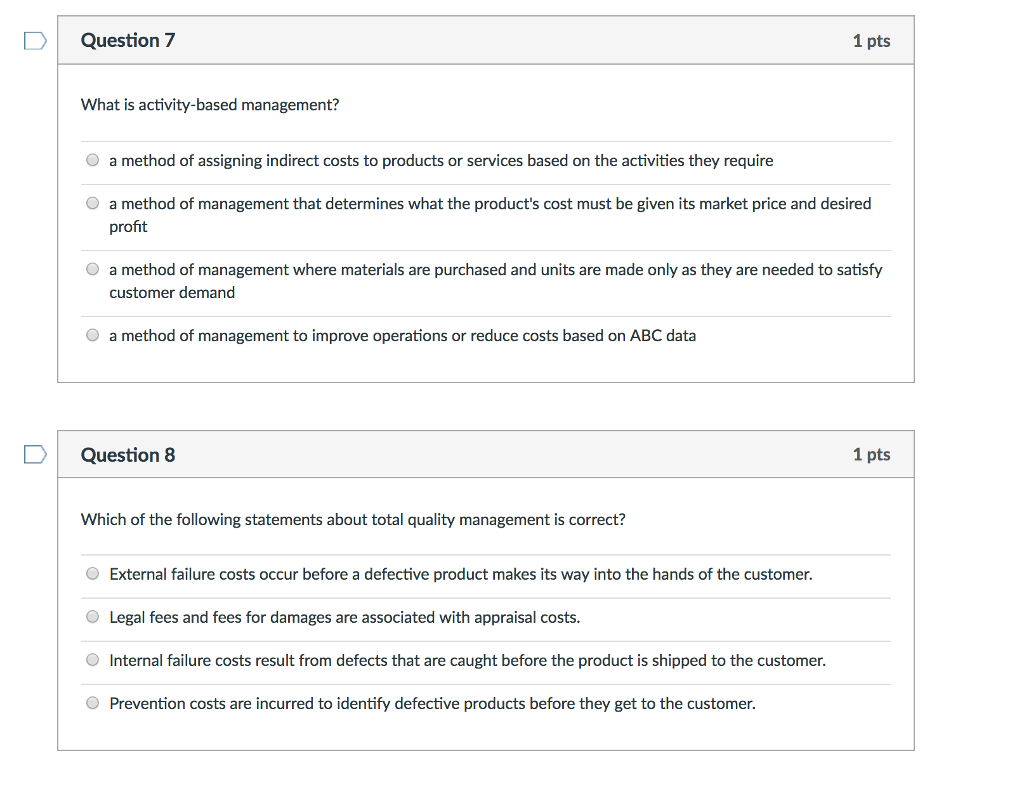Click the text 'What is activity-based management?'
This screenshot has height=789, width=1024.
(210, 105)
